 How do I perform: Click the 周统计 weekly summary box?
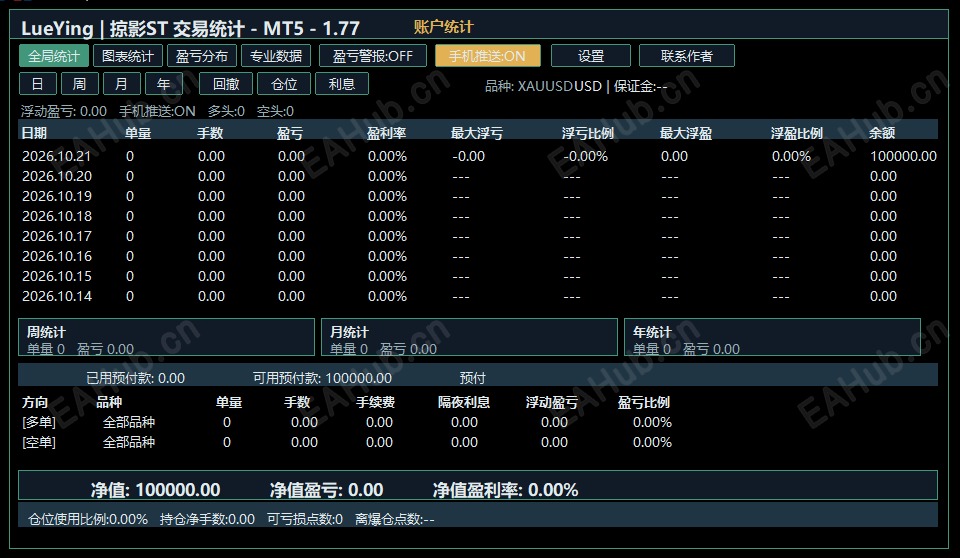coord(167,337)
